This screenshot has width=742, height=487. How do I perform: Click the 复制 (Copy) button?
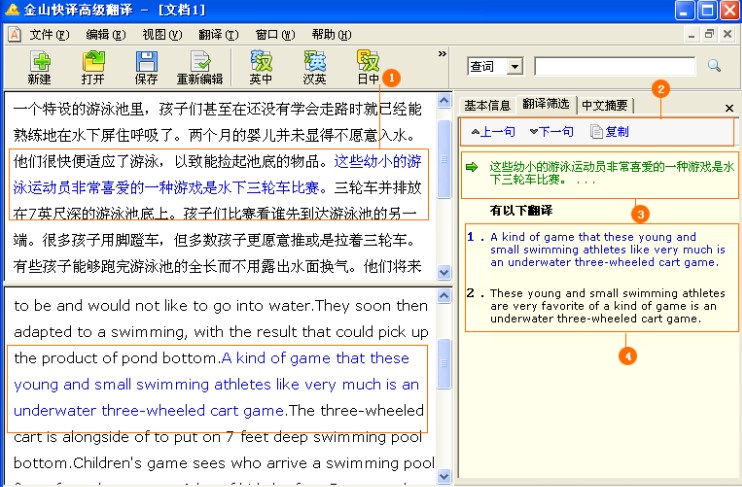click(610, 132)
